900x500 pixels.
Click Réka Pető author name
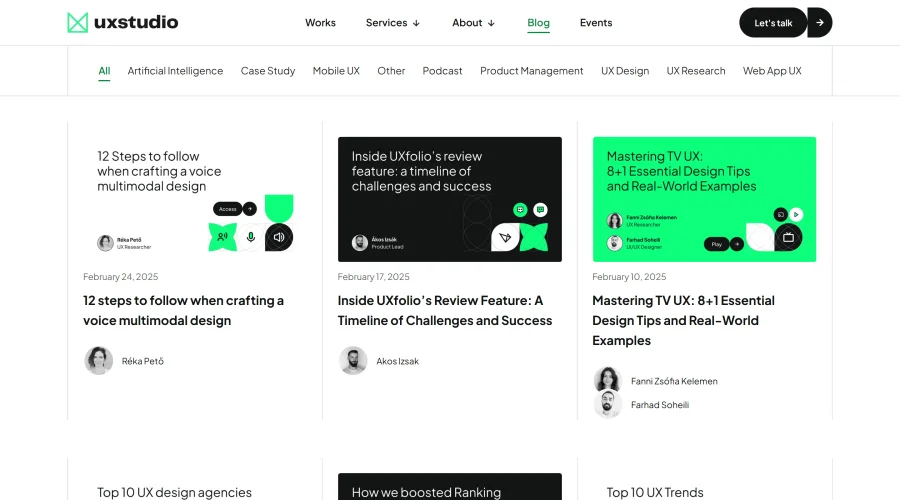pos(143,361)
